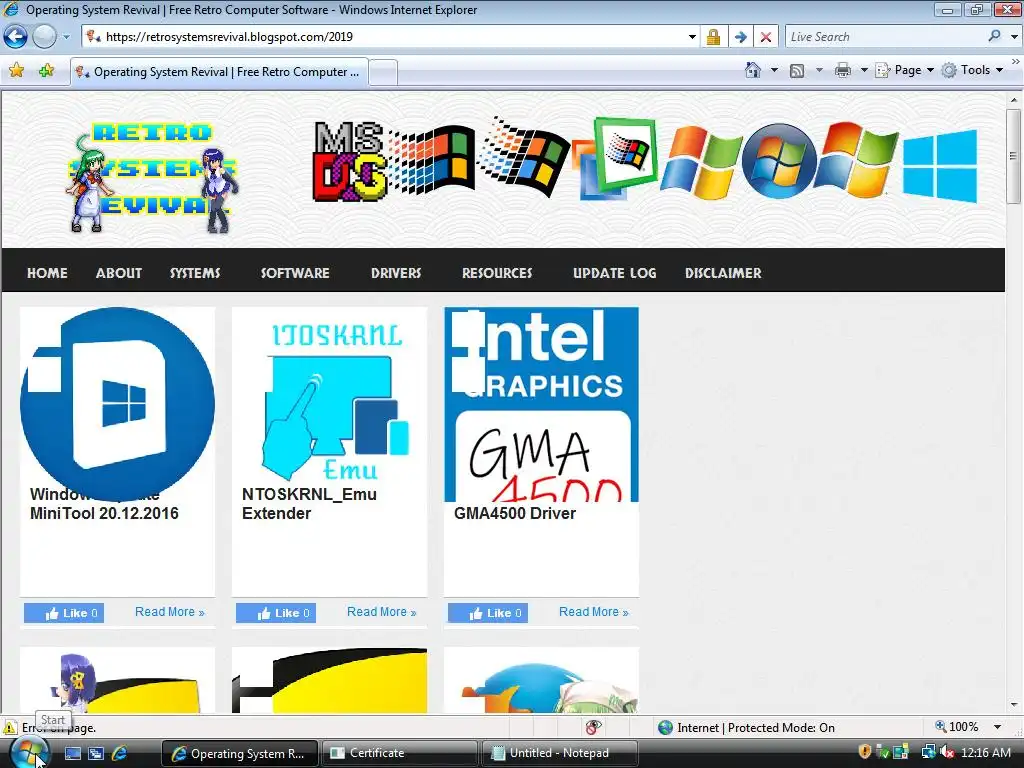Like the Windows Update MiniTool post

point(64,613)
